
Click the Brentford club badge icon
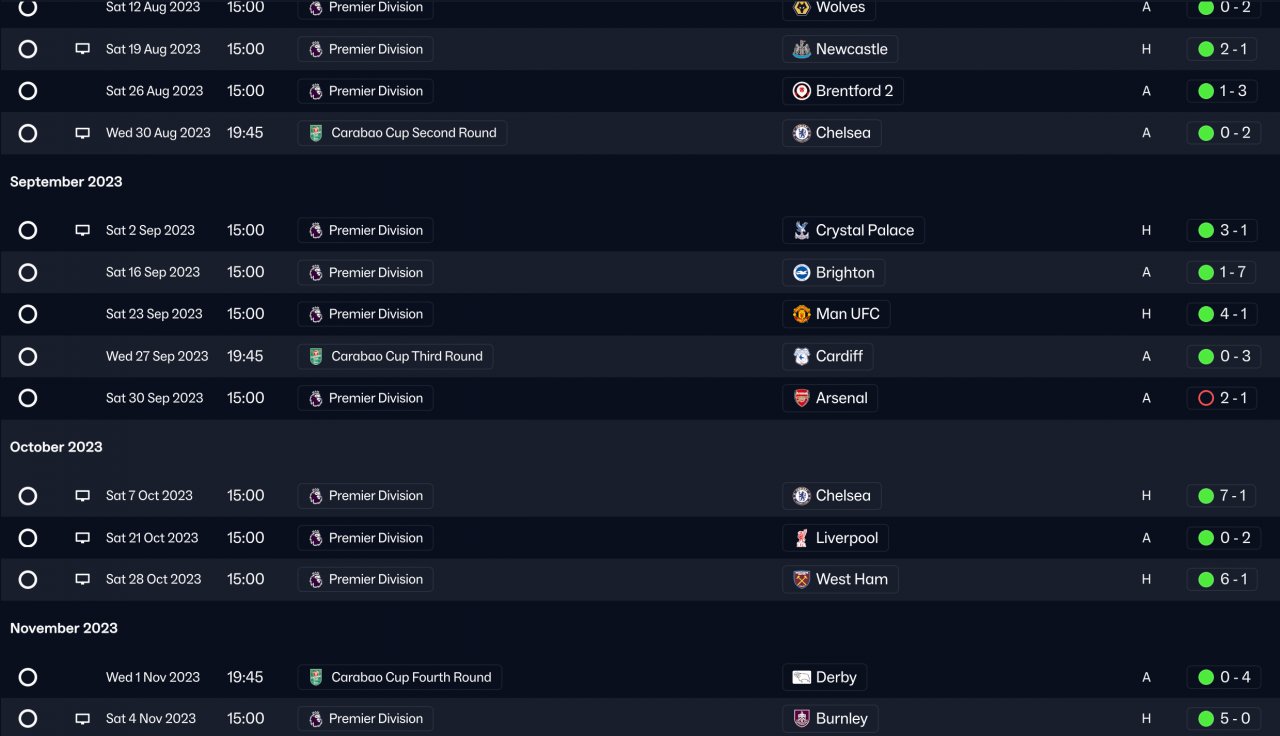[x=801, y=91]
